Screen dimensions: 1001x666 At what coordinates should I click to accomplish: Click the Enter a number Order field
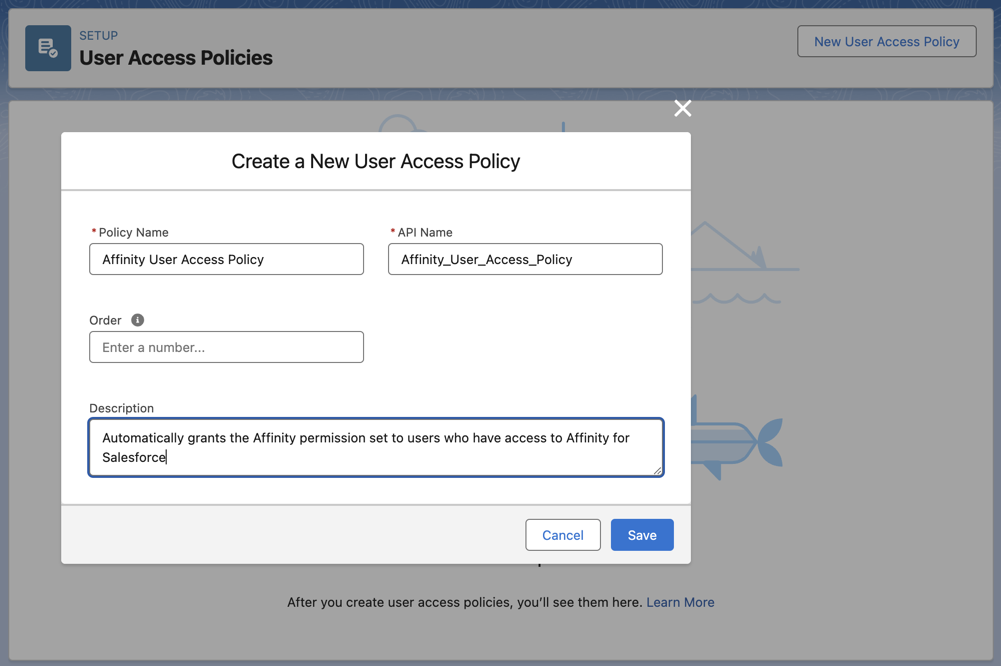point(226,346)
